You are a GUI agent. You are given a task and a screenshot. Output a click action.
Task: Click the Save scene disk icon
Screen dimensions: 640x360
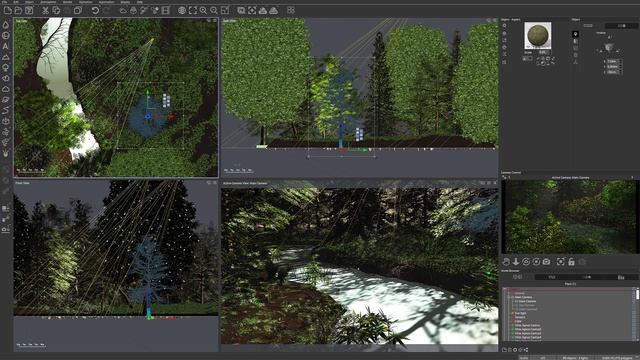(x=29, y=11)
